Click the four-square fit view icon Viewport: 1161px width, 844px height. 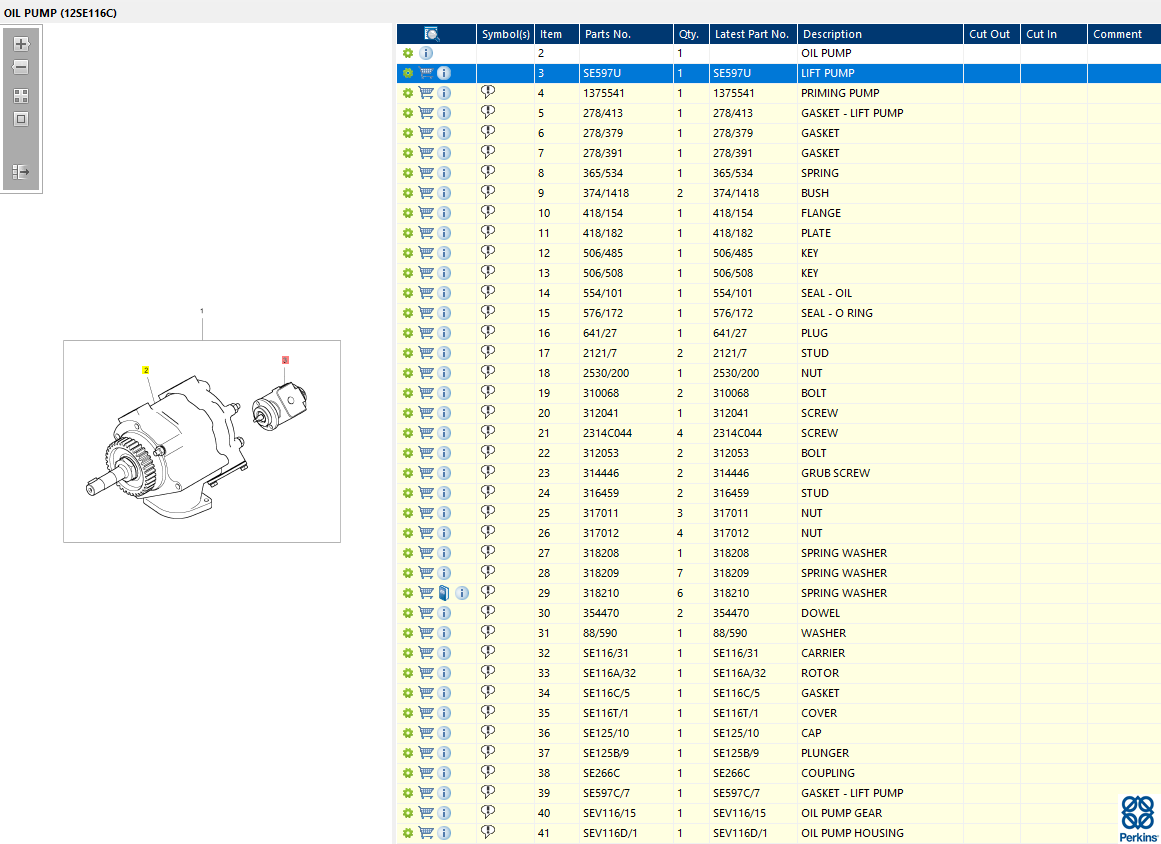click(x=21, y=96)
